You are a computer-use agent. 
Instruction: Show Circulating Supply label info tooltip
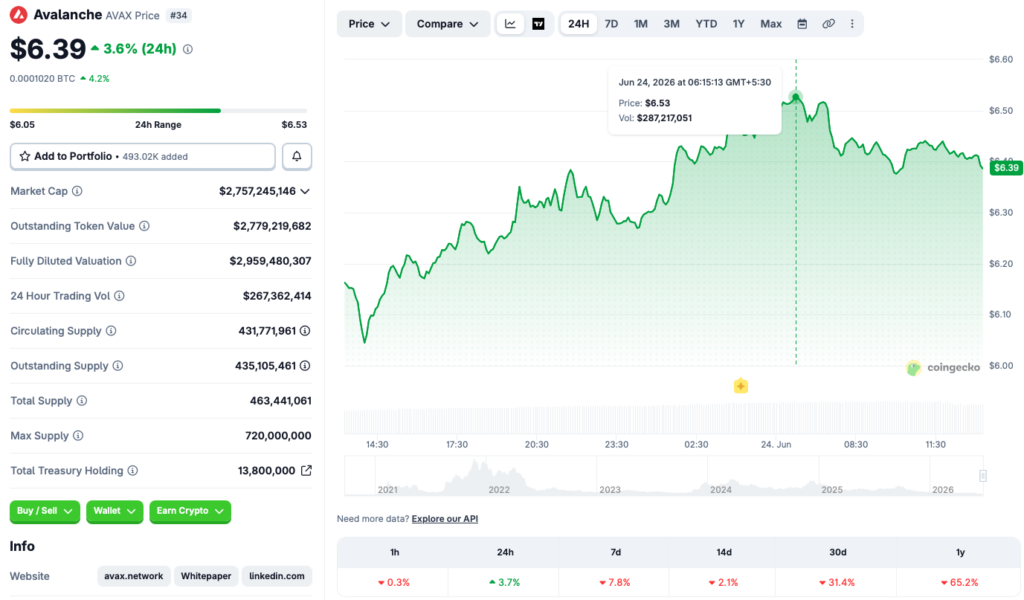(x=111, y=331)
